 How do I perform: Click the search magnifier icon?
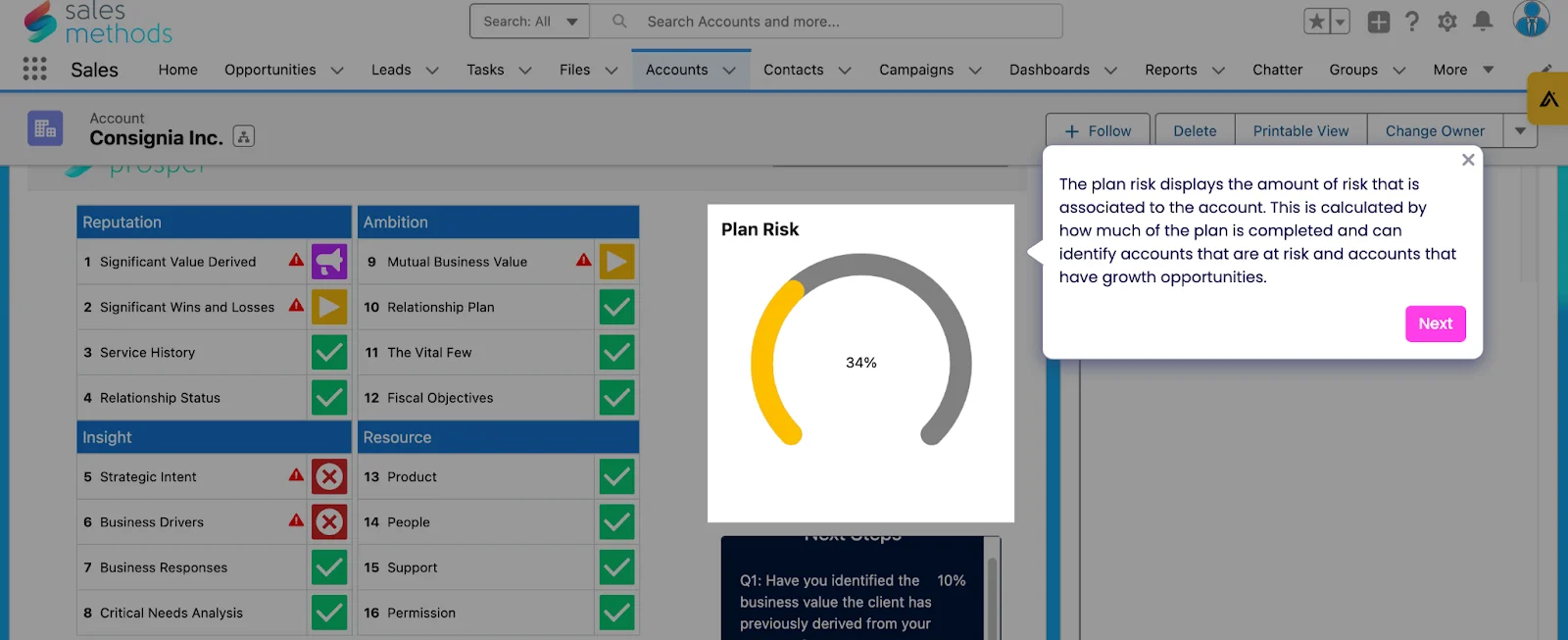pos(619,21)
